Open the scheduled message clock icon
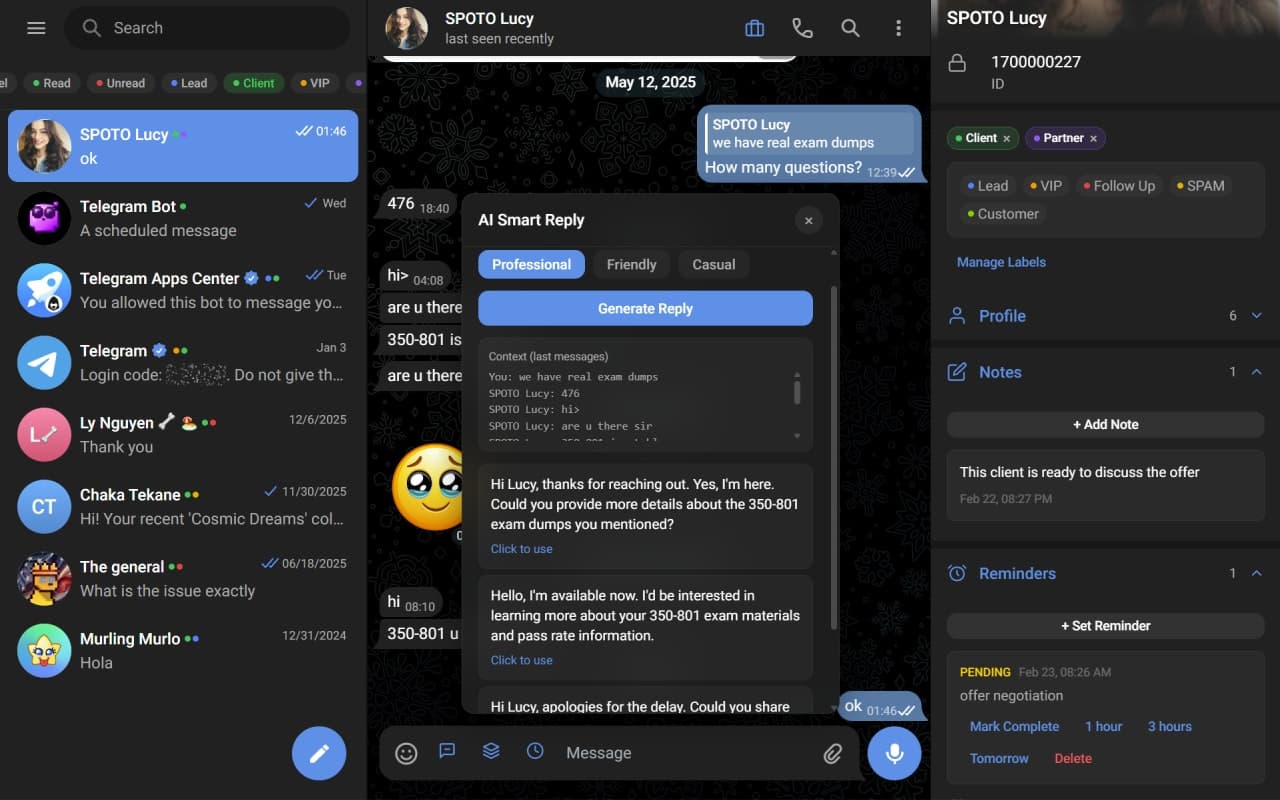The width and height of the screenshot is (1280, 800). point(535,752)
